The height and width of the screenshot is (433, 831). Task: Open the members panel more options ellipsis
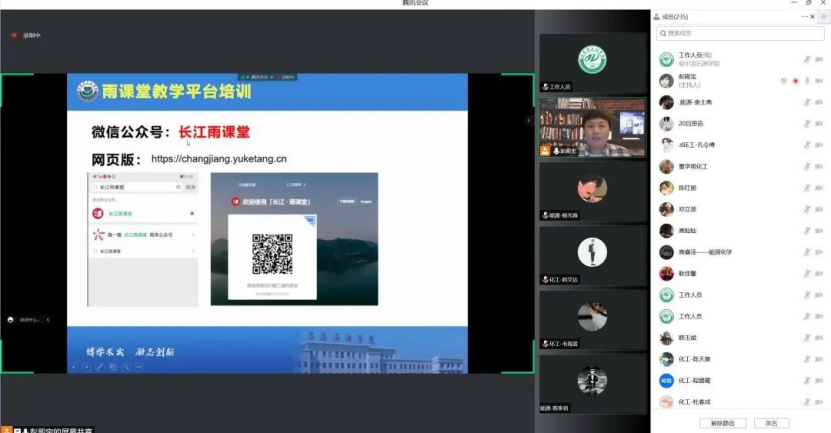point(804,17)
